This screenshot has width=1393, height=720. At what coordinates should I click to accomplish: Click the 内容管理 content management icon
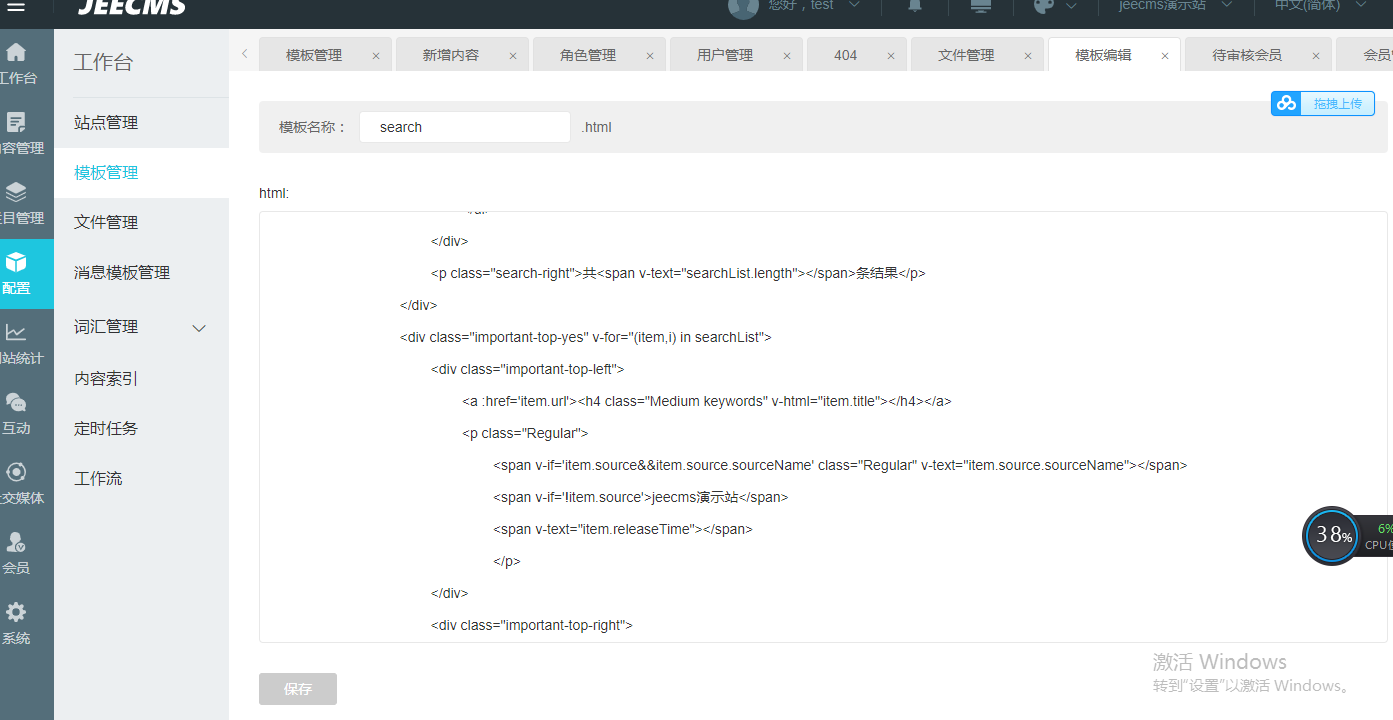(x=17, y=123)
